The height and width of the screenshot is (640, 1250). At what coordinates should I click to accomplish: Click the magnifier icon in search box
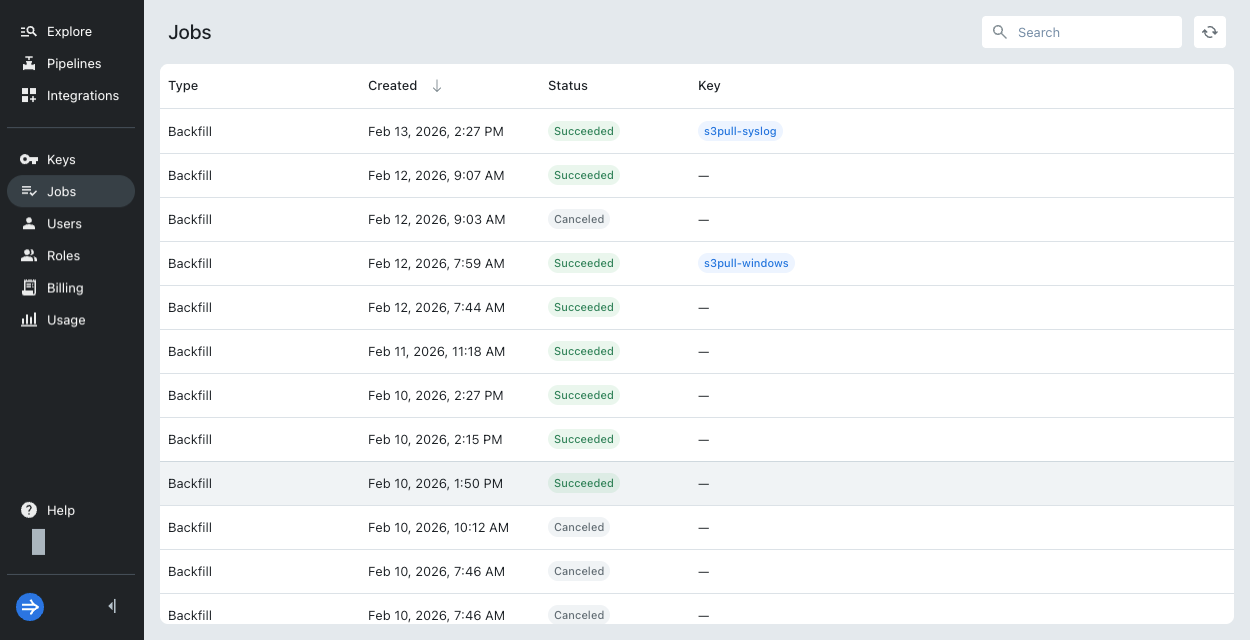pos(999,31)
